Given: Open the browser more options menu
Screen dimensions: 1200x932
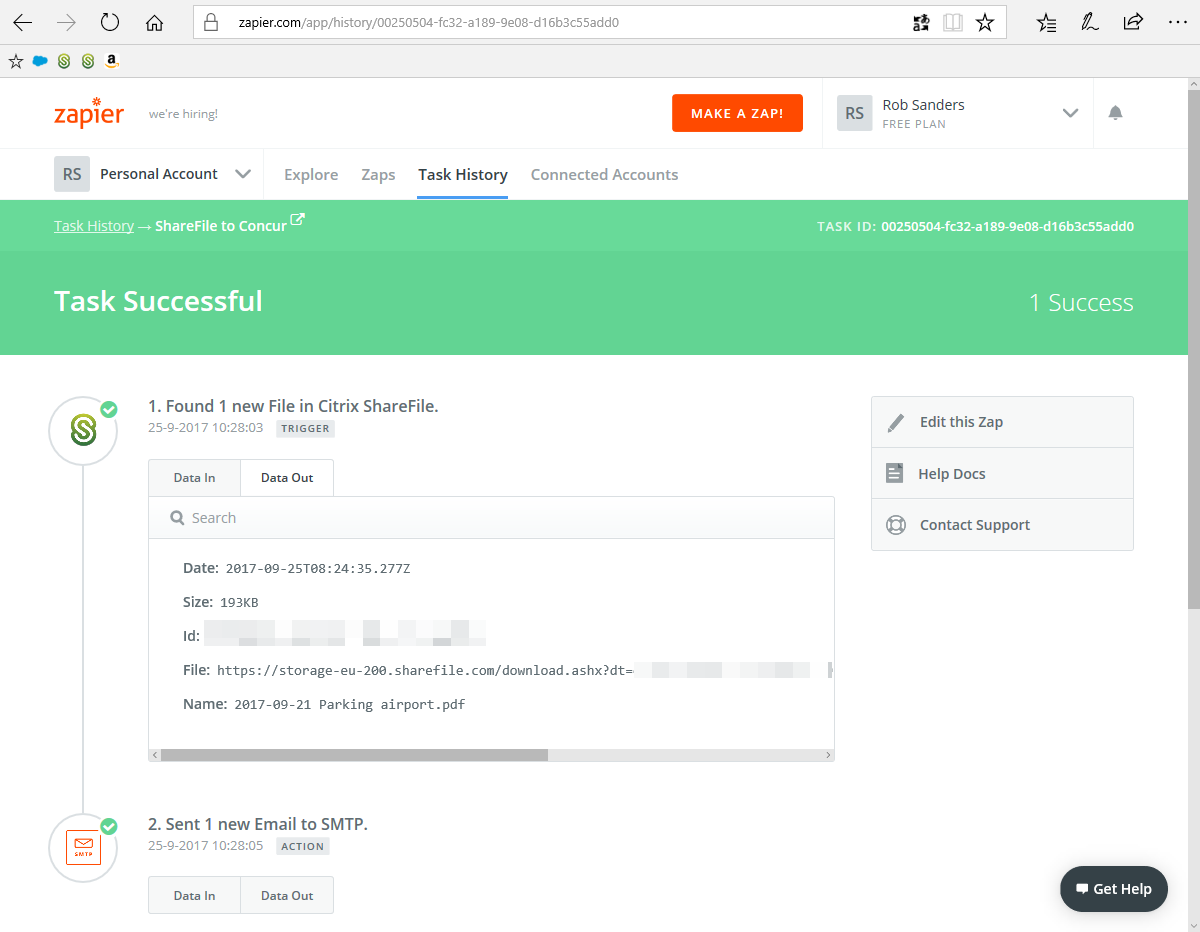Looking at the screenshot, I should [x=1177, y=22].
